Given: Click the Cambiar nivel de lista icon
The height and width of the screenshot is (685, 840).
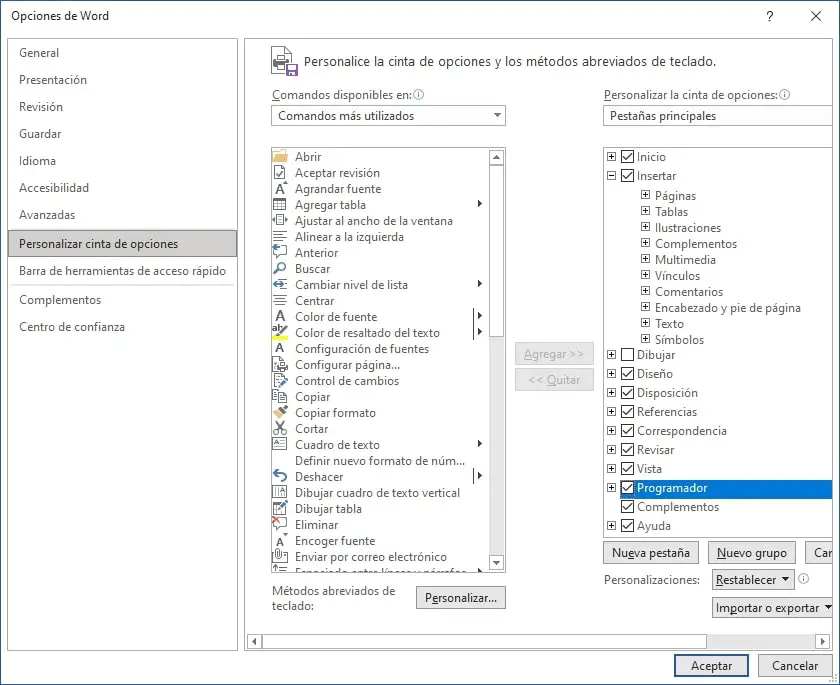Looking at the screenshot, I should point(280,285).
